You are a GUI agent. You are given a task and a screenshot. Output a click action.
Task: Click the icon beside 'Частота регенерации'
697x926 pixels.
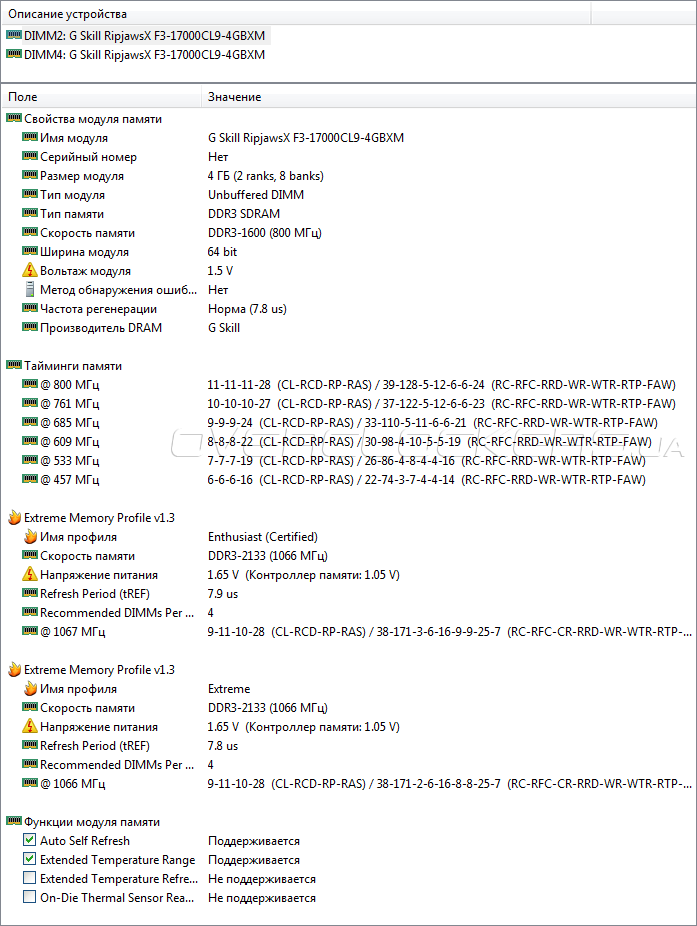pyautogui.click(x=30, y=308)
